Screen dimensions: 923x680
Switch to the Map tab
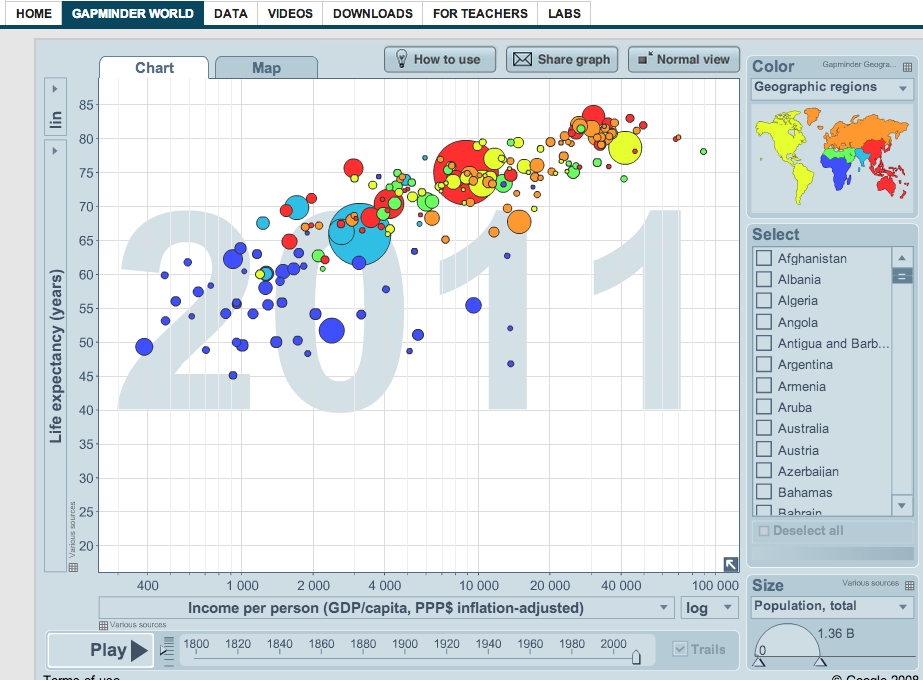pos(267,68)
